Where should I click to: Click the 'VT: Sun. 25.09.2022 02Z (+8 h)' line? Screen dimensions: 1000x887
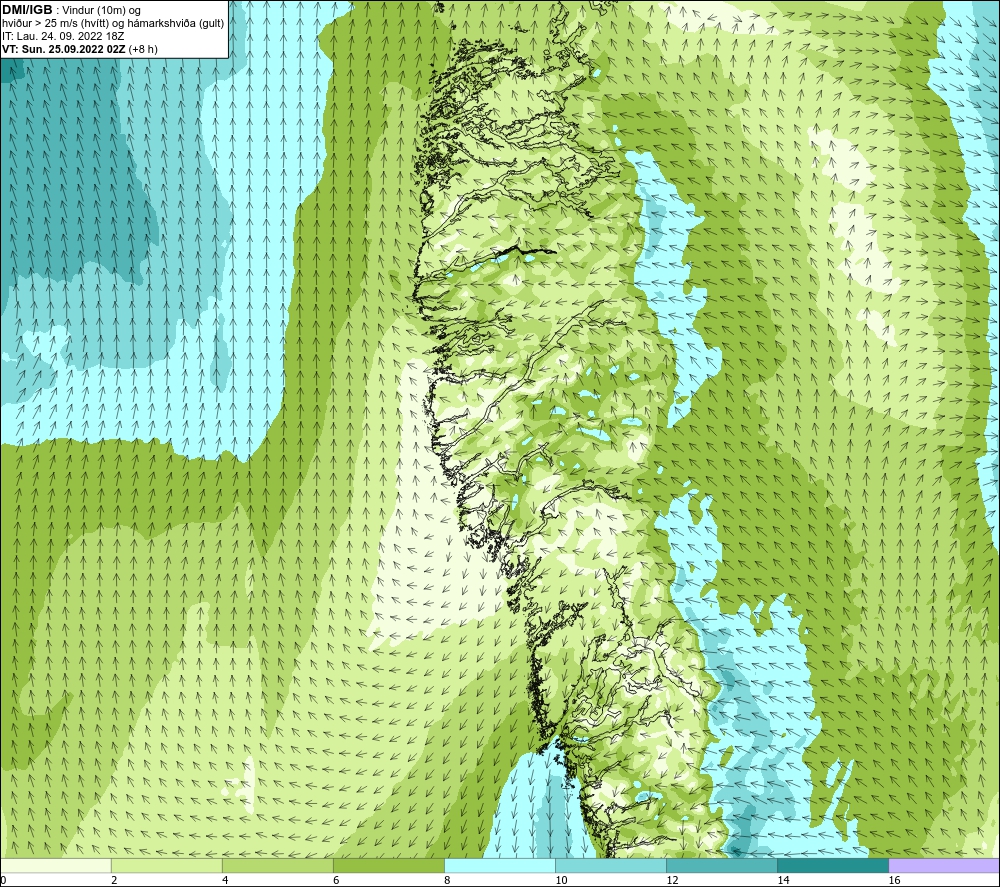tap(80, 48)
